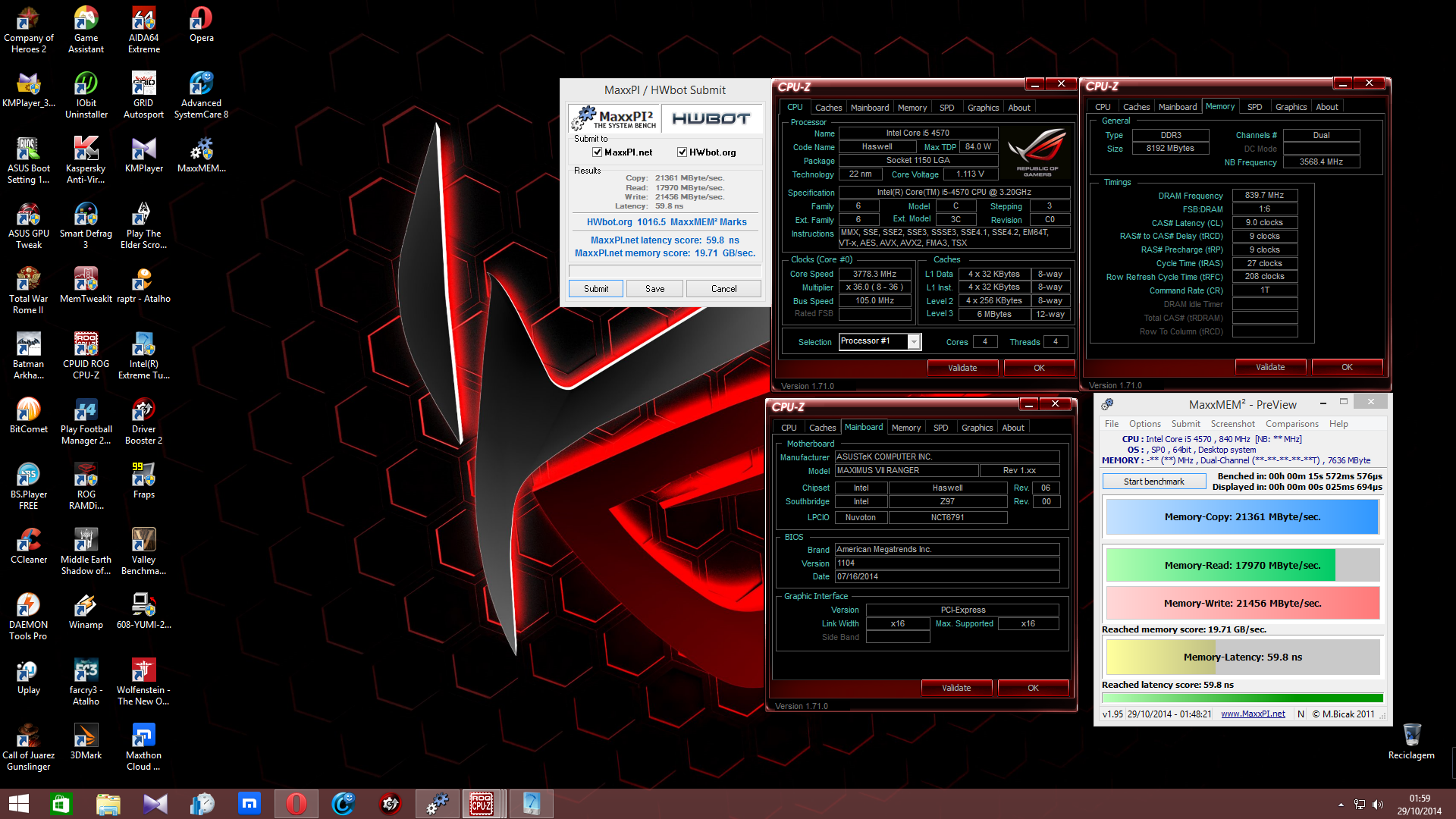Open GRID Autosport desktop icon
This screenshot has width=1456, height=819.
coord(143,96)
